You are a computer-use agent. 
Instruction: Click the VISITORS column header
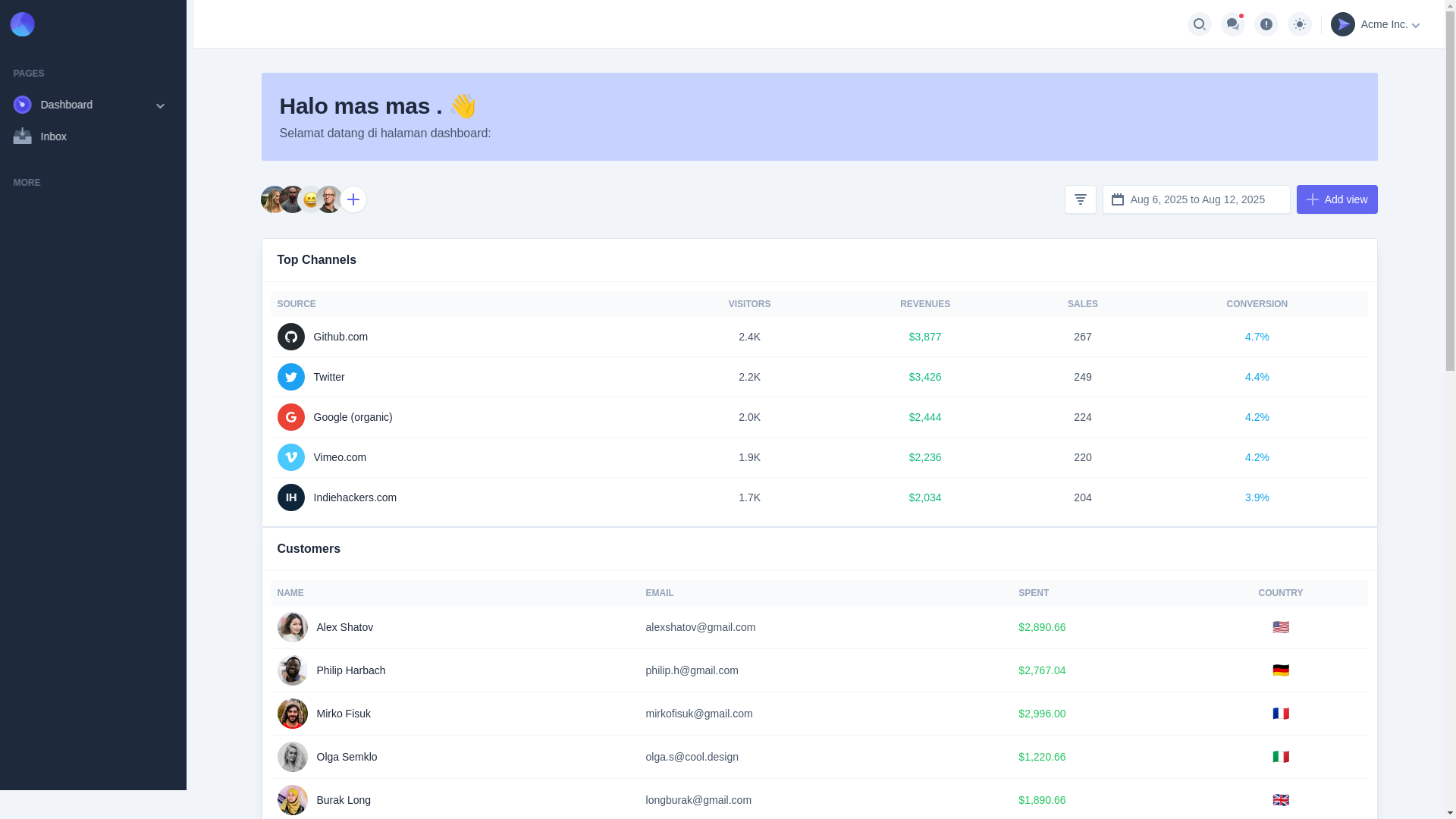pyautogui.click(x=749, y=304)
